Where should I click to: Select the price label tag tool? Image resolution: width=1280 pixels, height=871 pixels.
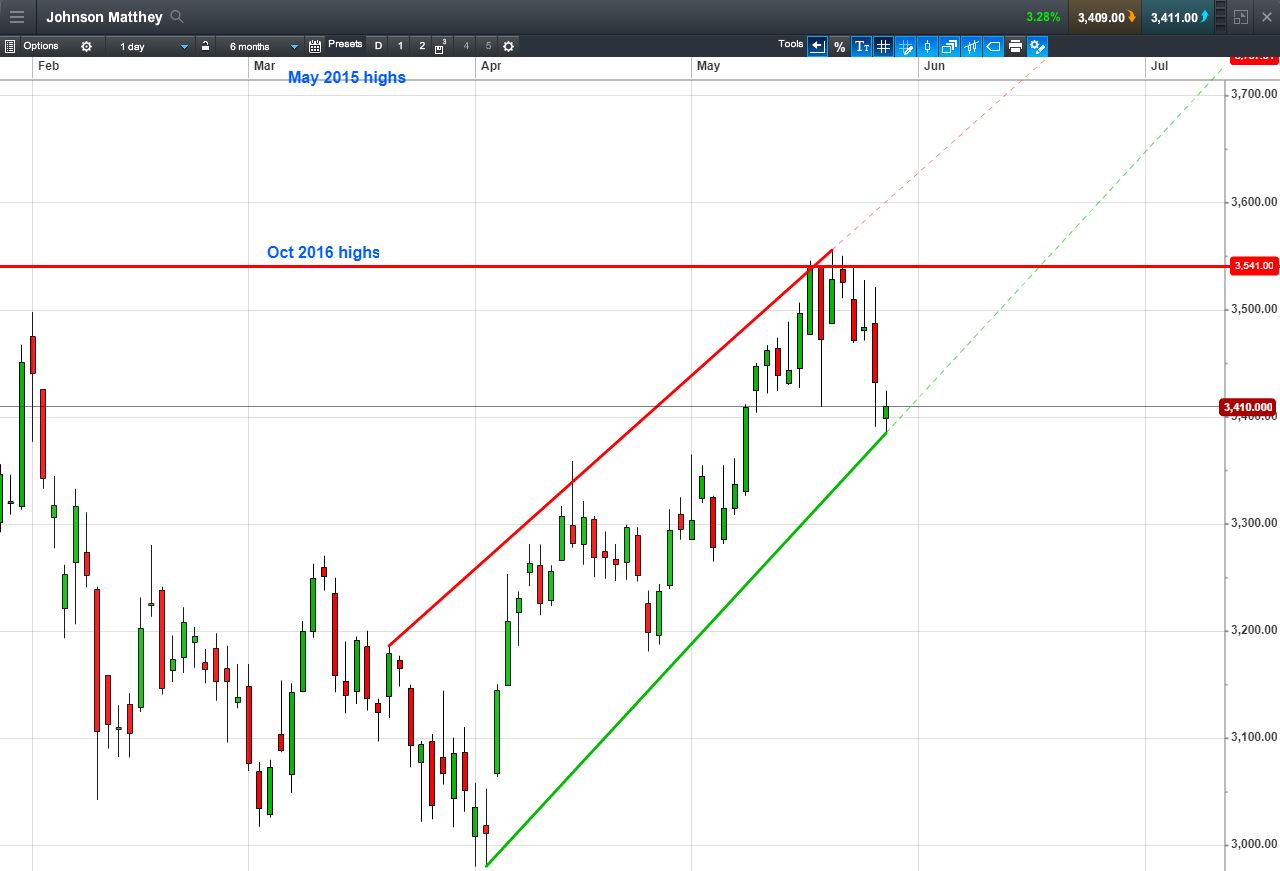(x=994, y=46)
